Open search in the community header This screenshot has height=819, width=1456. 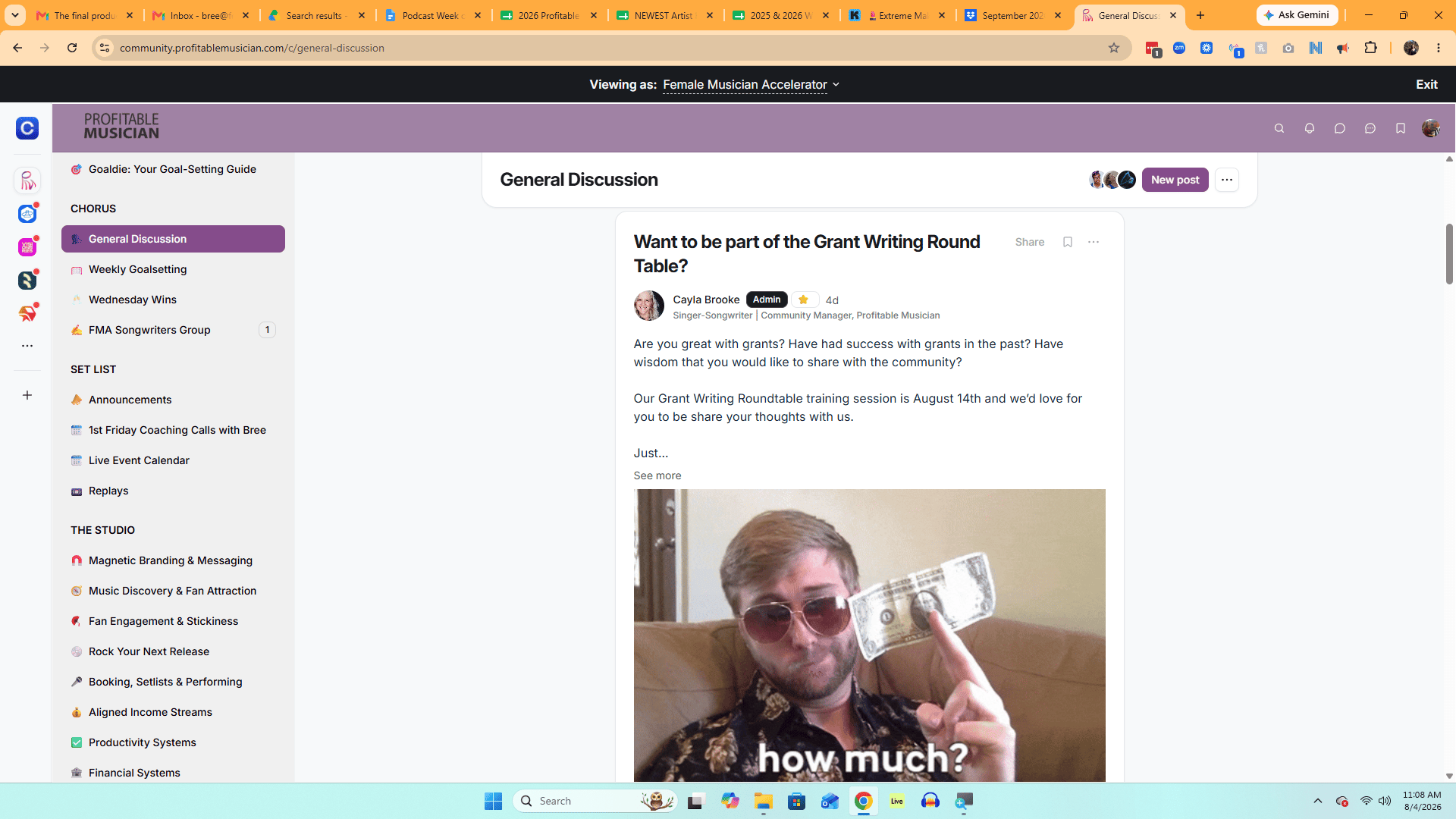click(1279, 129)
